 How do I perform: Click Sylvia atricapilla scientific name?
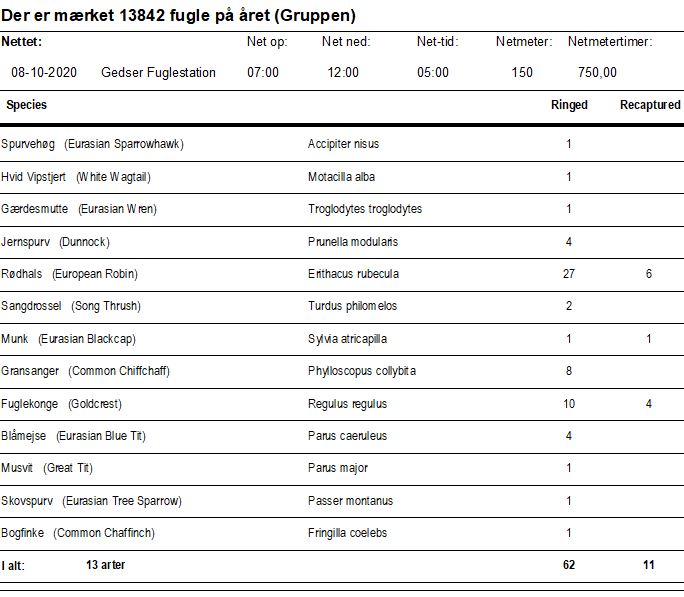click(x=347, y=339)
